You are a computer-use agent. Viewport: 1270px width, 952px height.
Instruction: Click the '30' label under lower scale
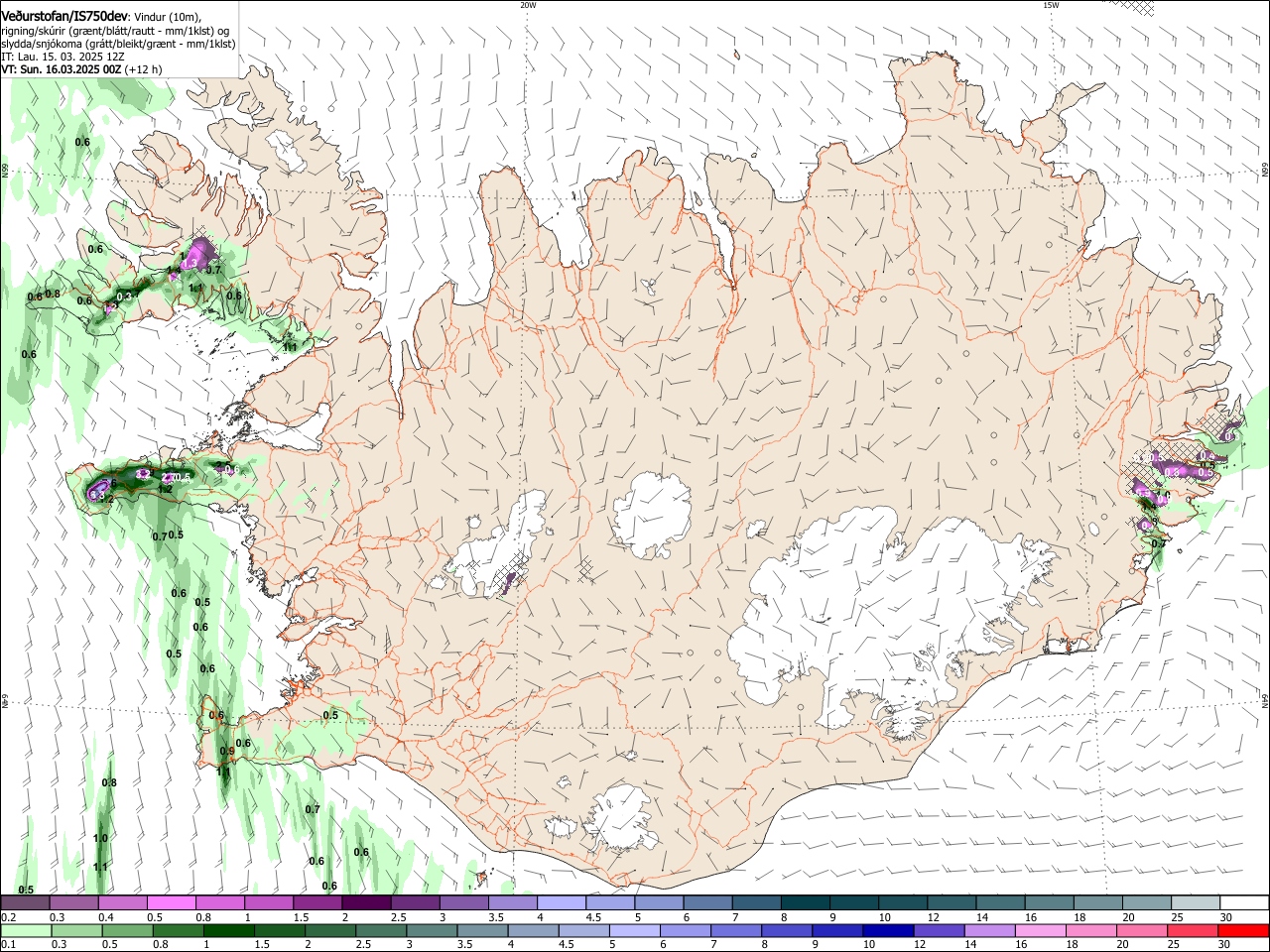click(x=1223, y=944)
